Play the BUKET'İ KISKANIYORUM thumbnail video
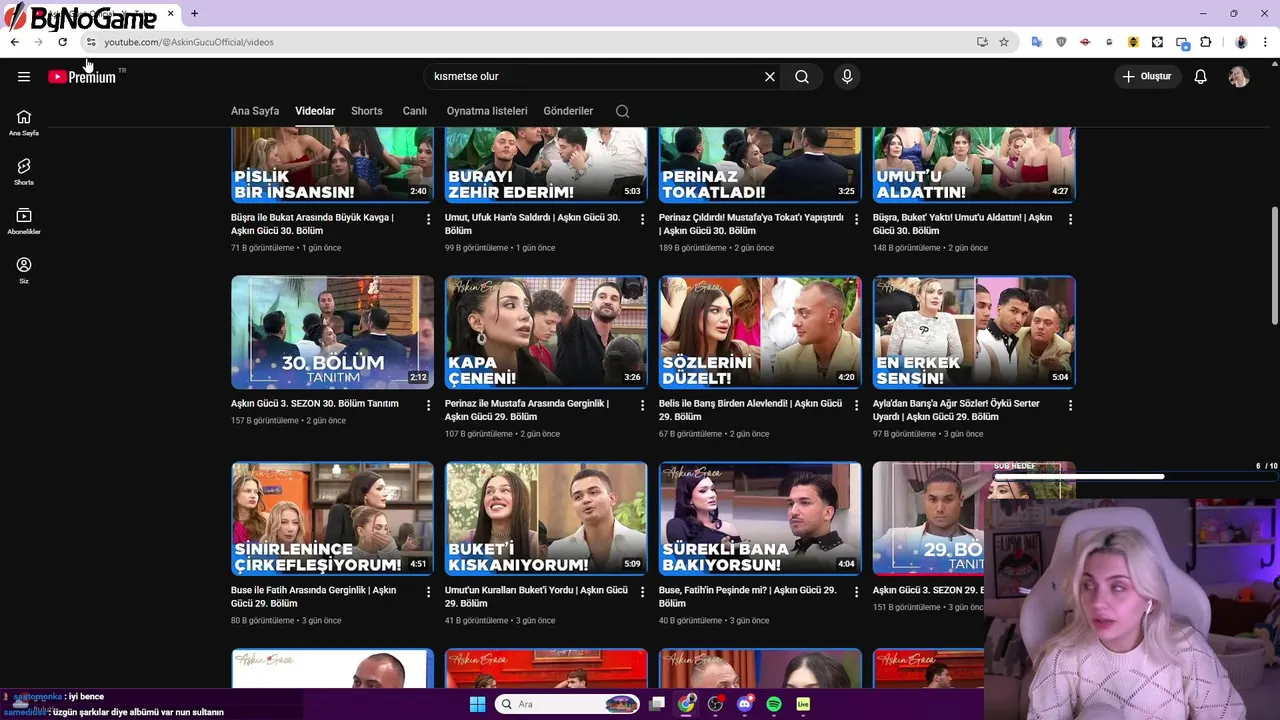This screenshot has width=1280, height=720. tap(546, 519)
